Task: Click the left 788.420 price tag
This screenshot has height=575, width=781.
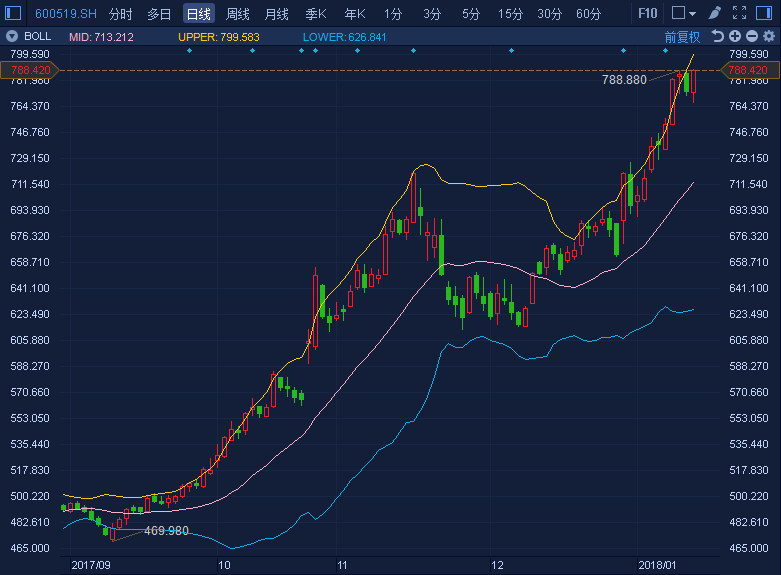Action: point(30,70)
